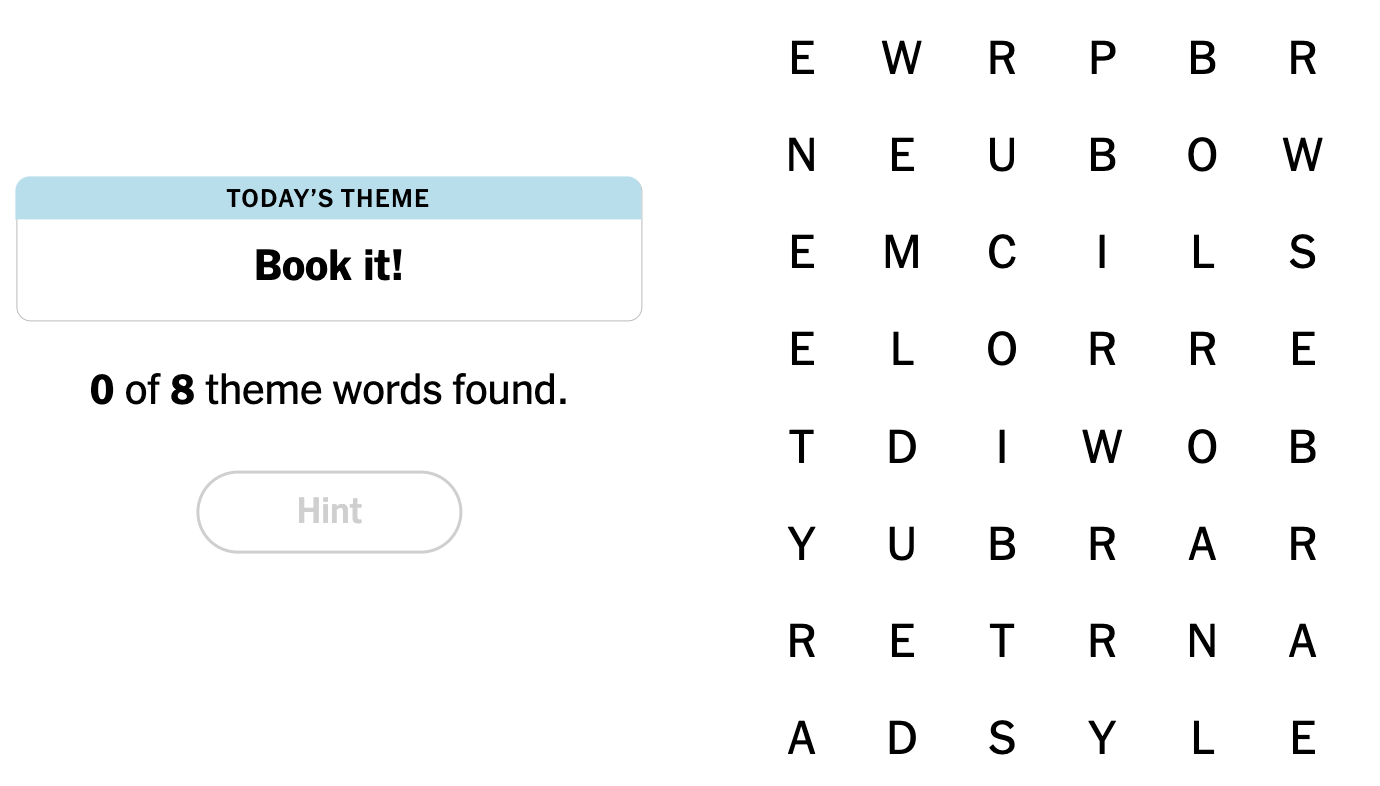Screen dimensions: 1380x786
Task: Select the I between C and L
Action: [x=1101, y=253]
